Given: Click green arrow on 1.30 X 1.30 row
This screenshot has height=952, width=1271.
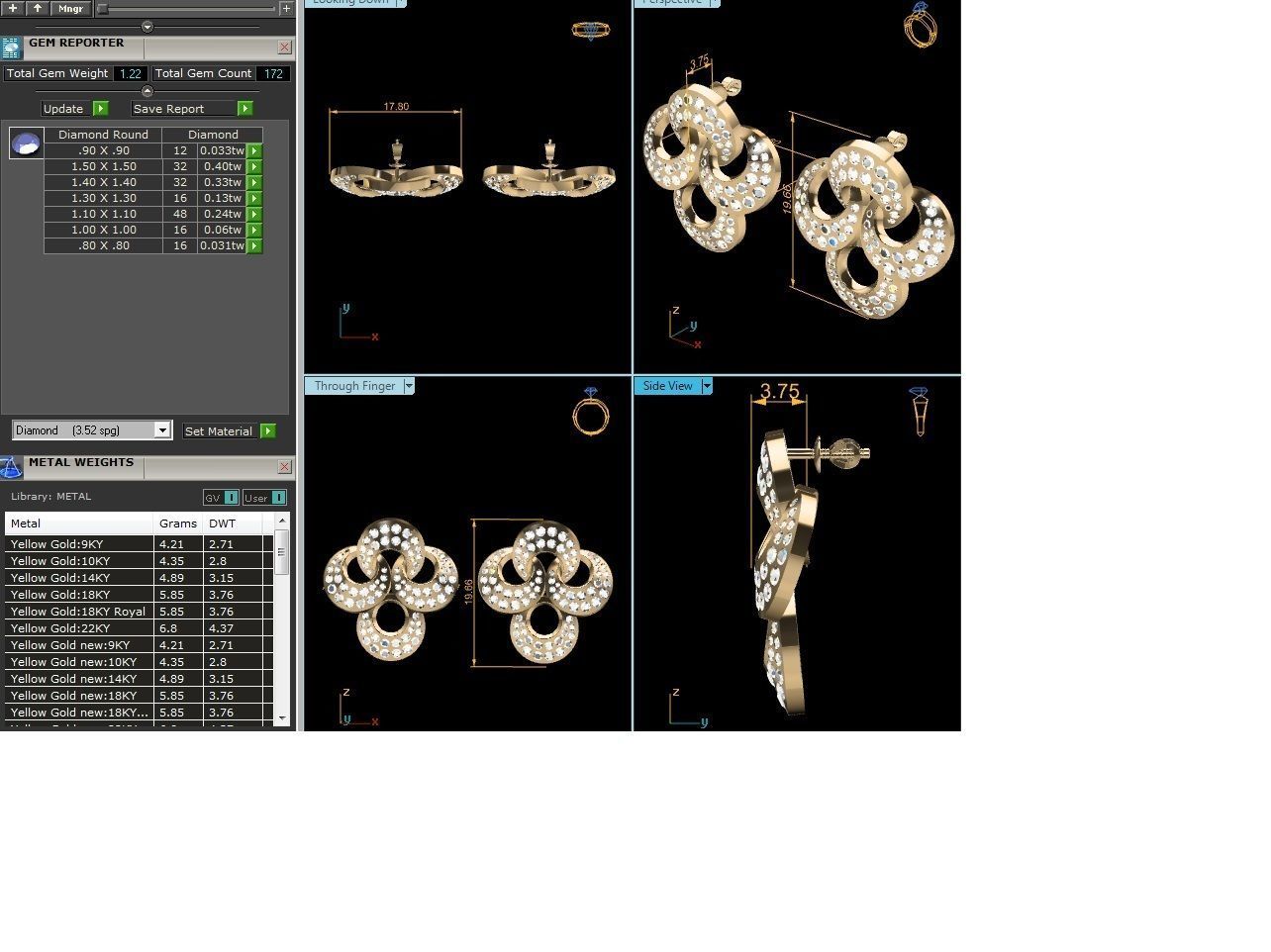Looking at the screenshot, I should 254,198.
